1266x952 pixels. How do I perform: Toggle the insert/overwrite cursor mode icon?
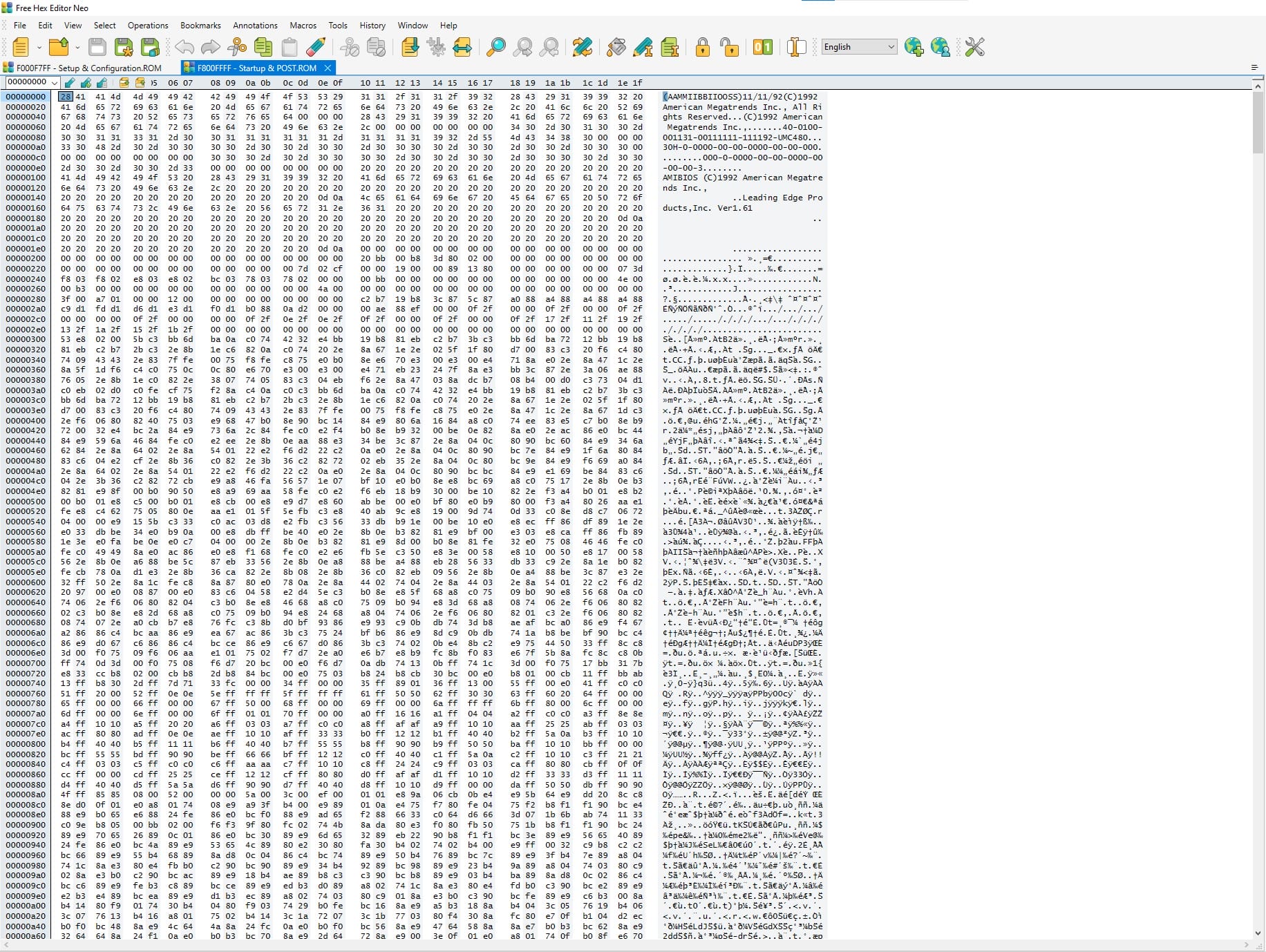[x=796, y=47]
